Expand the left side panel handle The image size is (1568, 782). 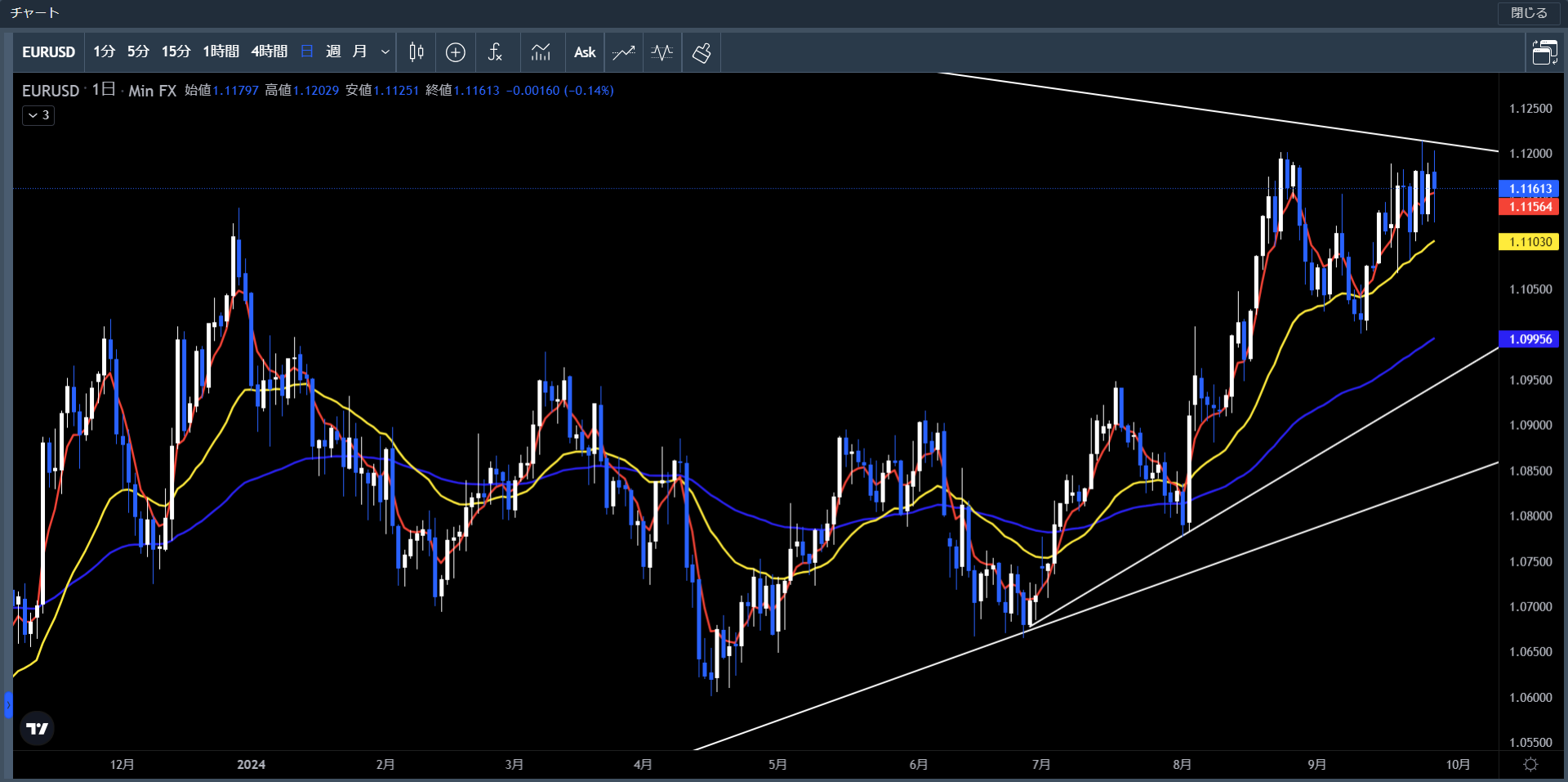pyautogui.click(x=8, y=704)
